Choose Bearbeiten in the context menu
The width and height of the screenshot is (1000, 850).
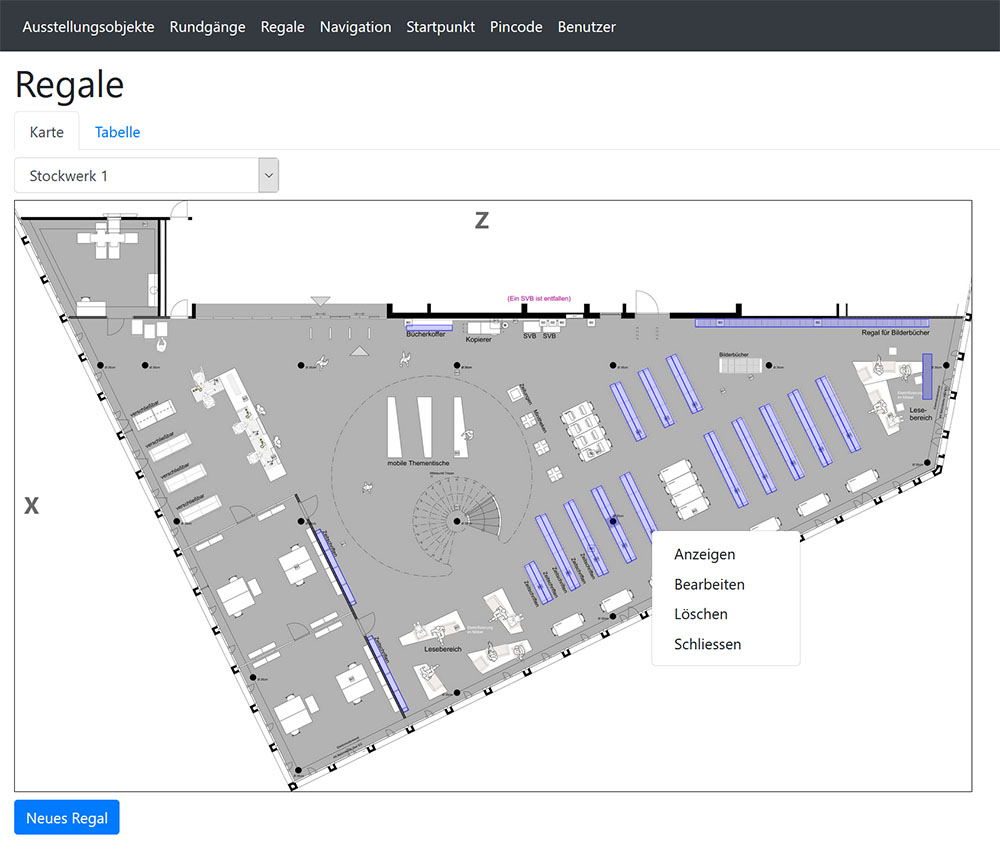pyautogui.click(x=709, y=584)
